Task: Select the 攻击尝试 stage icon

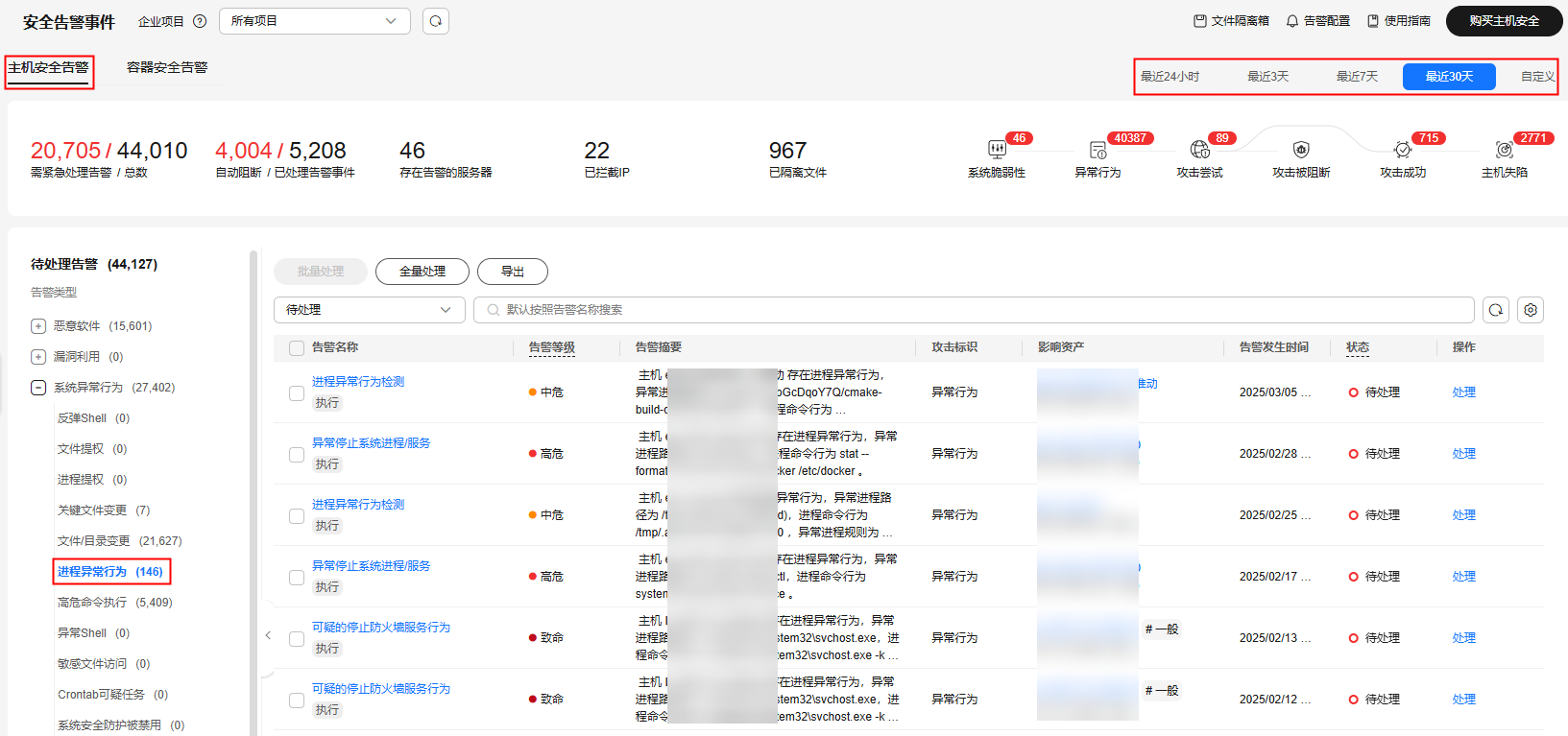Action: [x=1199, y=149]
